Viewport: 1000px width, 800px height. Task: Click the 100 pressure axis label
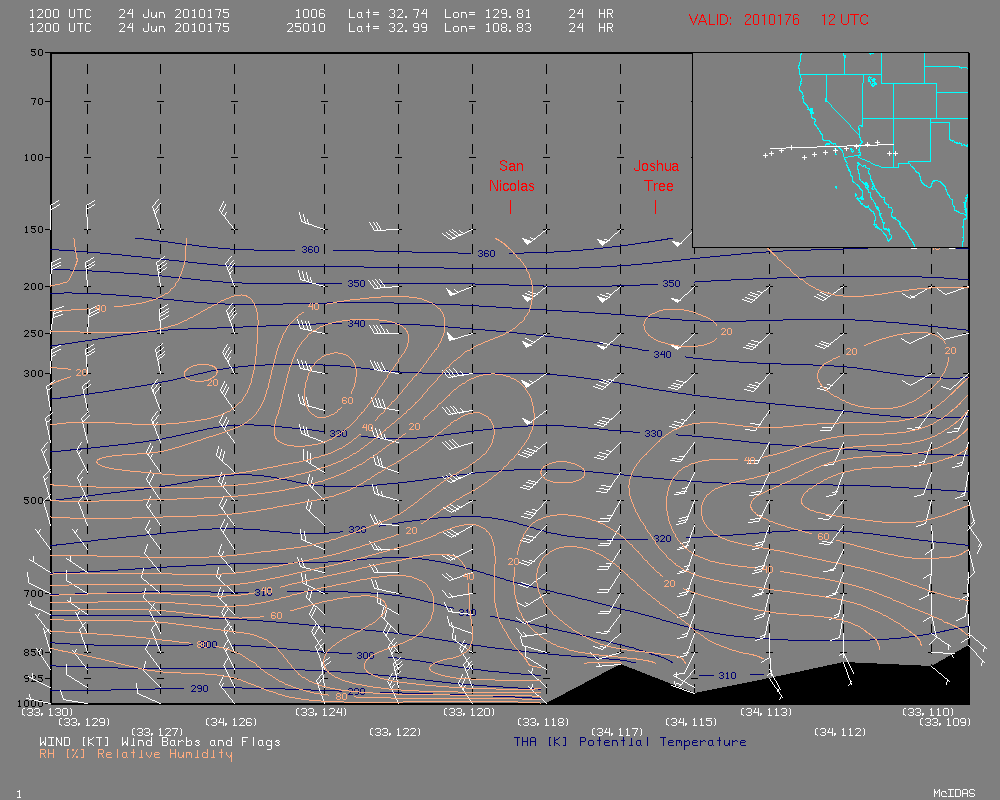(x=34, y=157)
